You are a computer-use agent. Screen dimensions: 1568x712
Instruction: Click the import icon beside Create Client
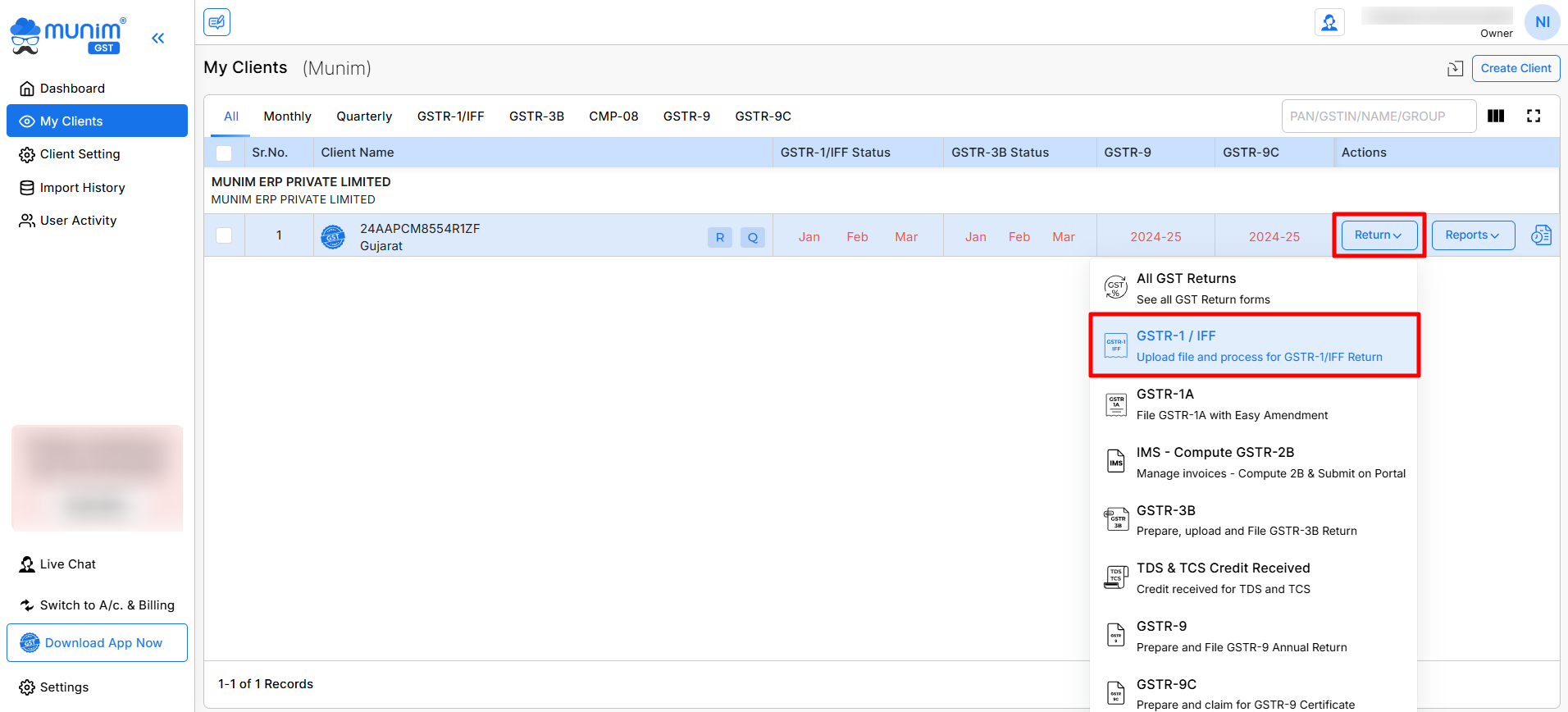pos(1455,69)
